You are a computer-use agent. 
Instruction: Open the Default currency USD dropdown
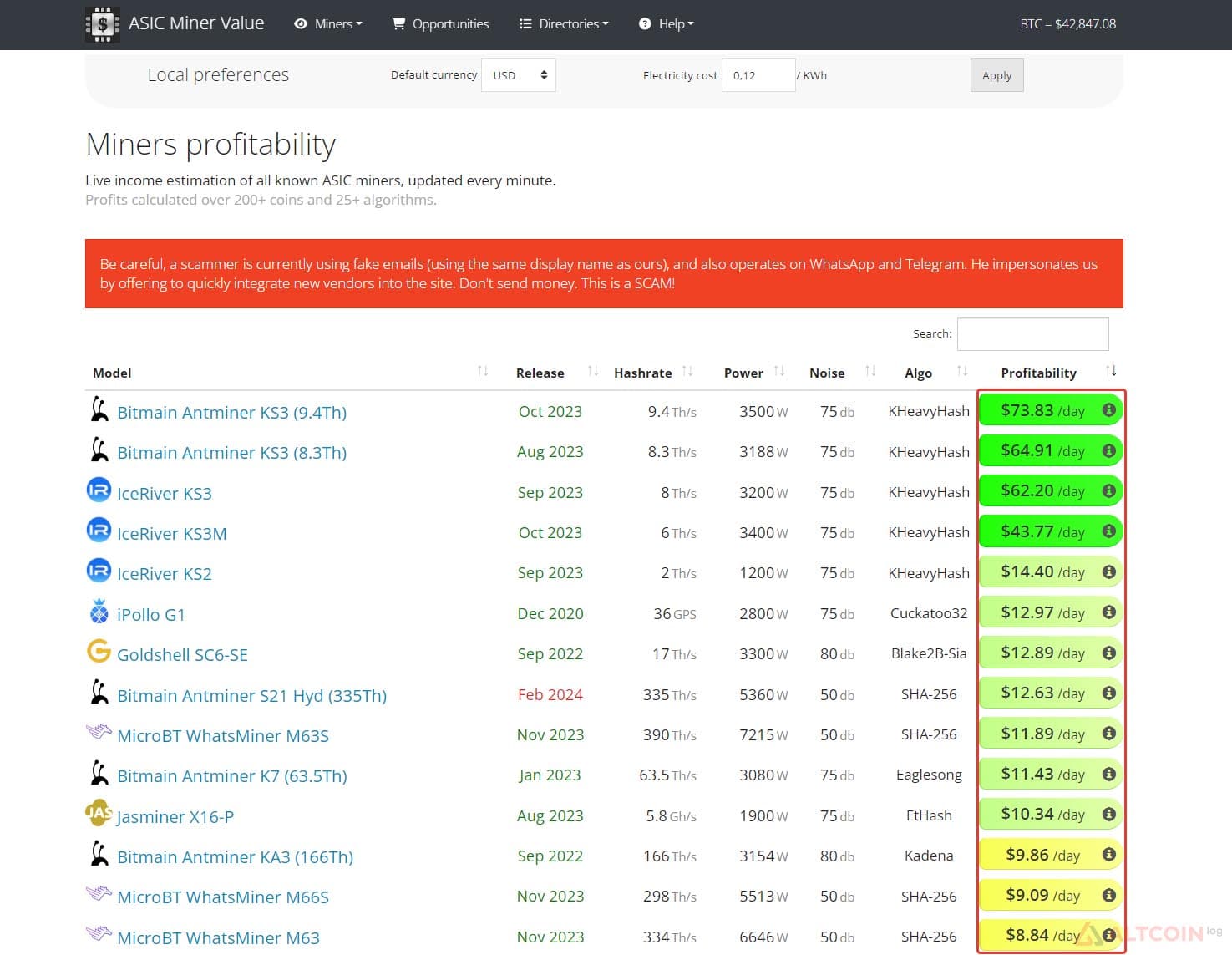(519, 75)
